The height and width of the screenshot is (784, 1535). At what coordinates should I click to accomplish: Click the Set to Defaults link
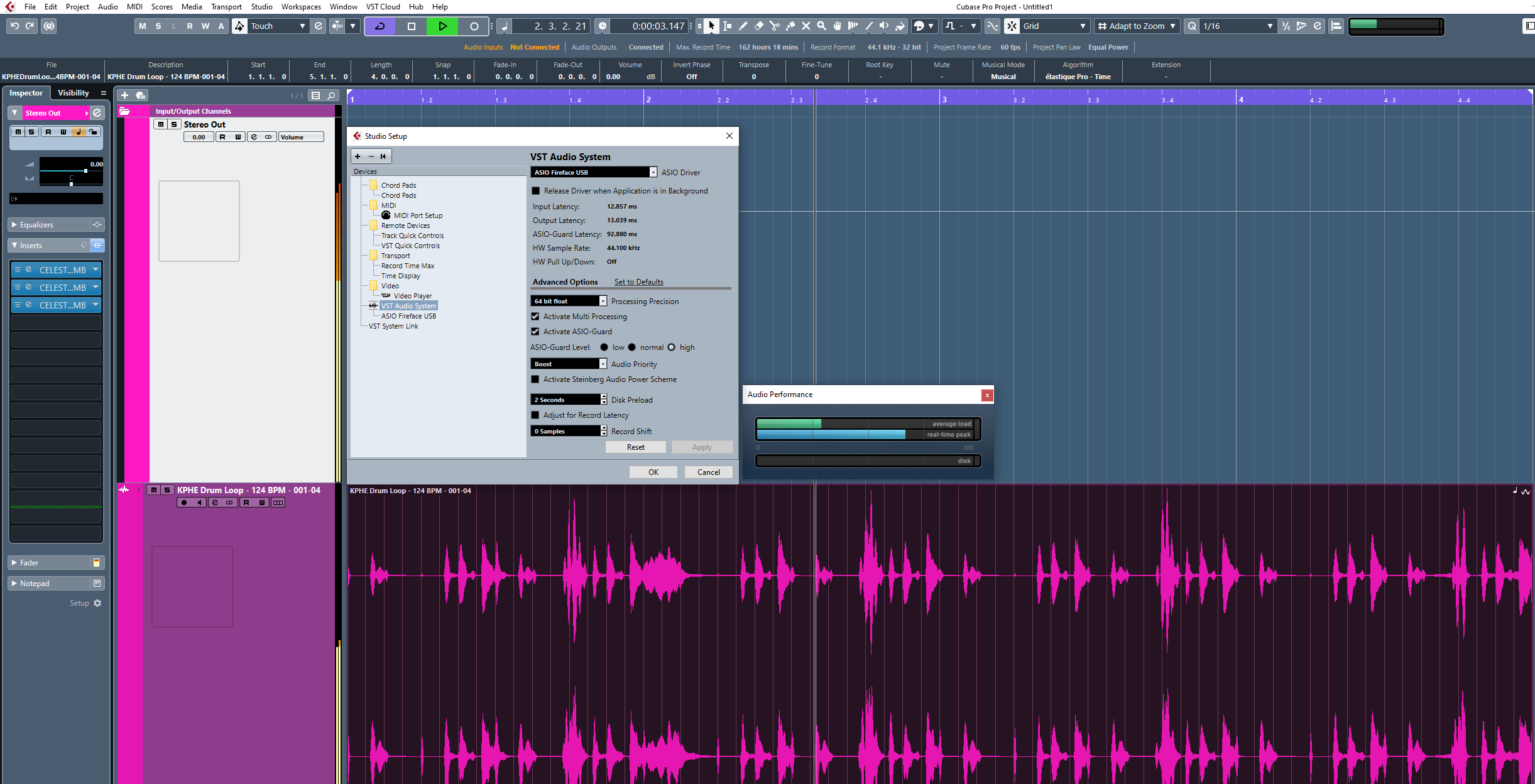tap(639, 282)
